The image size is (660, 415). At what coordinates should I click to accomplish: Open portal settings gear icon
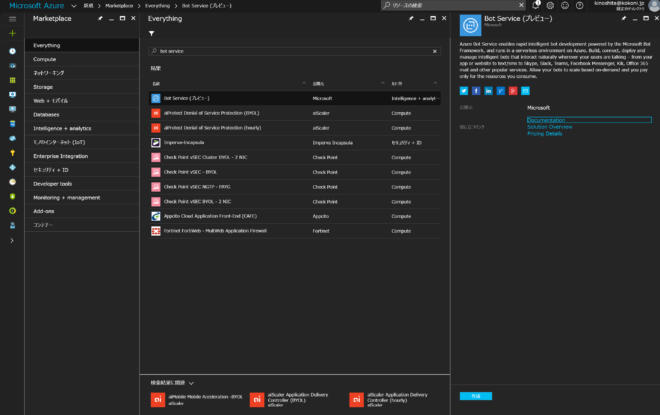pyautogui.click(x=550, y=5)
